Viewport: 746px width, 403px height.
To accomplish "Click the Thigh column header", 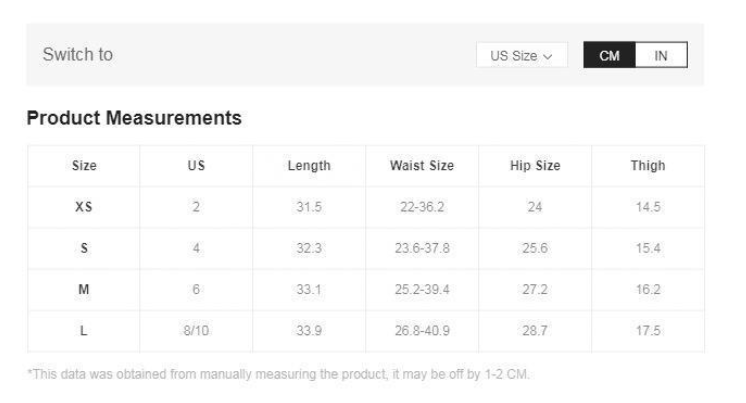I will click(647, 166).
